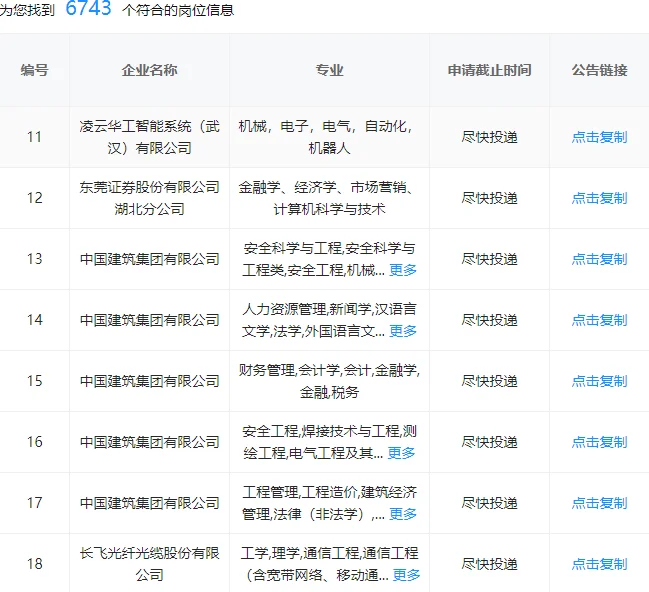Click row number 17
This screenshot has height=592, width=649.
click(x=34, y=503)
